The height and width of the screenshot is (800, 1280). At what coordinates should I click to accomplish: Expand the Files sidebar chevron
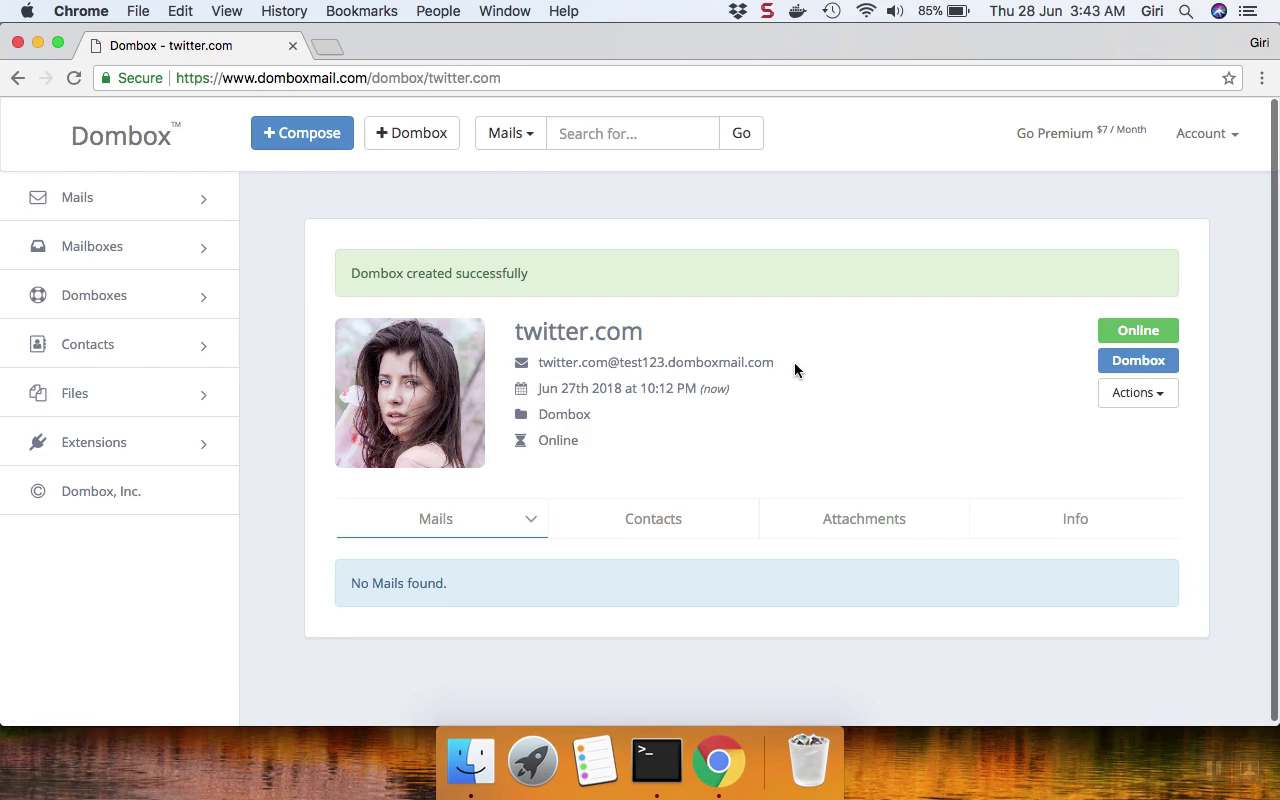(203, 395)
